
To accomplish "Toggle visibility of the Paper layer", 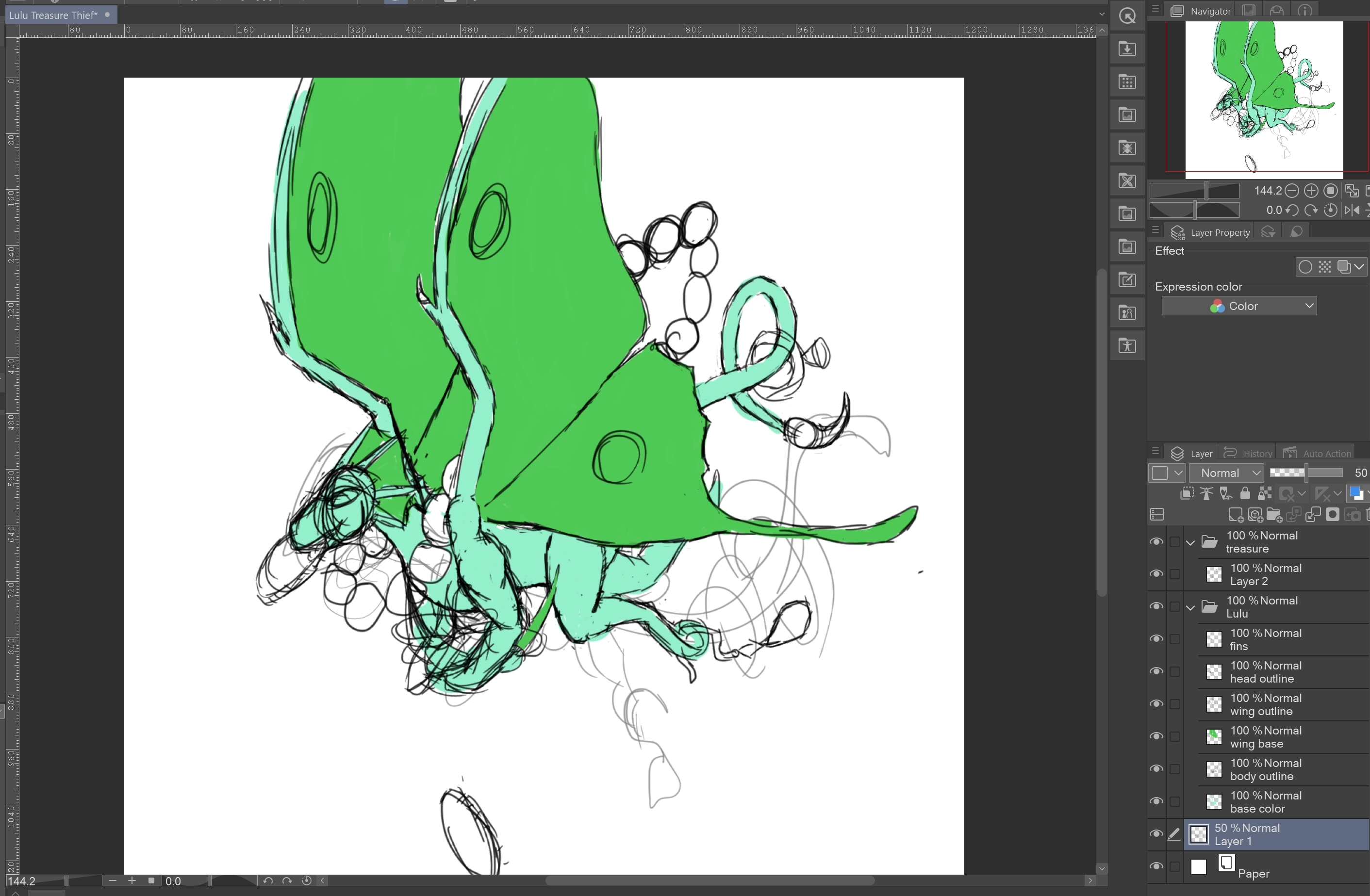I will 1156,867.
